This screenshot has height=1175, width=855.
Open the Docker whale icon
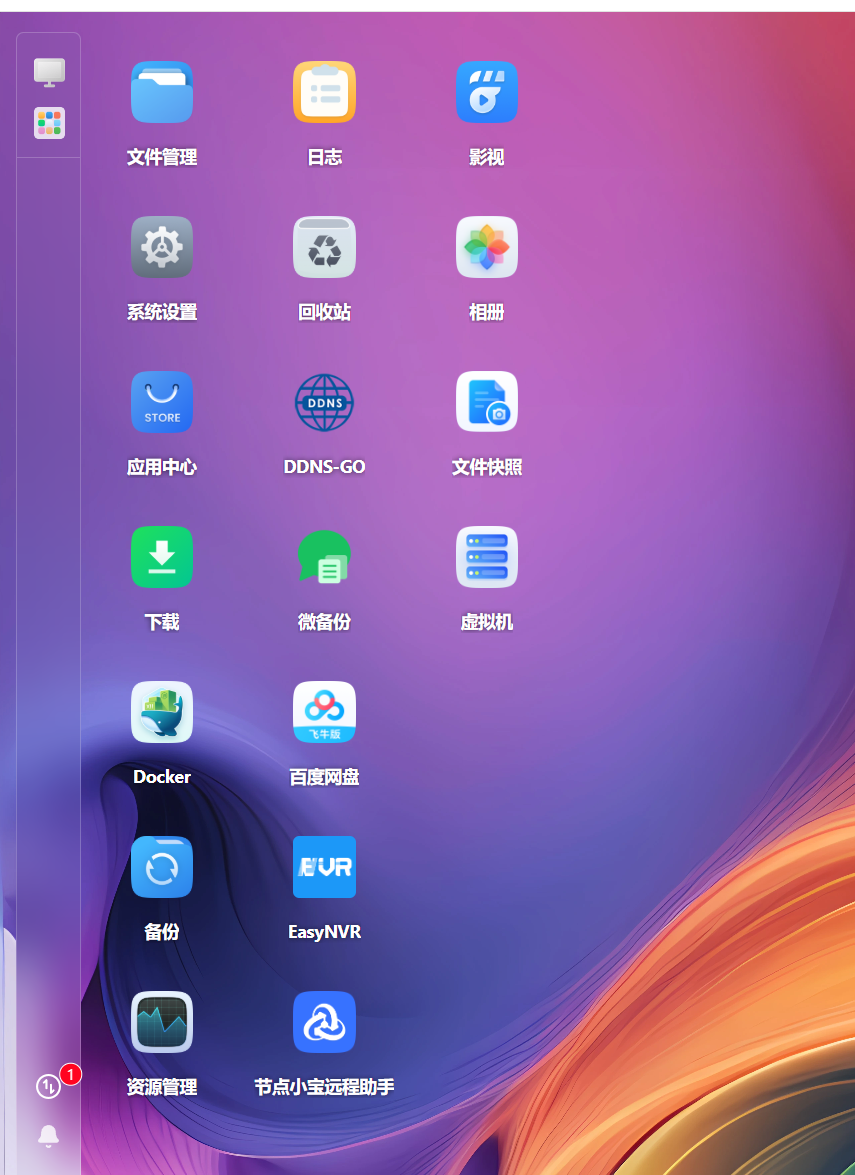coord(162,712)
